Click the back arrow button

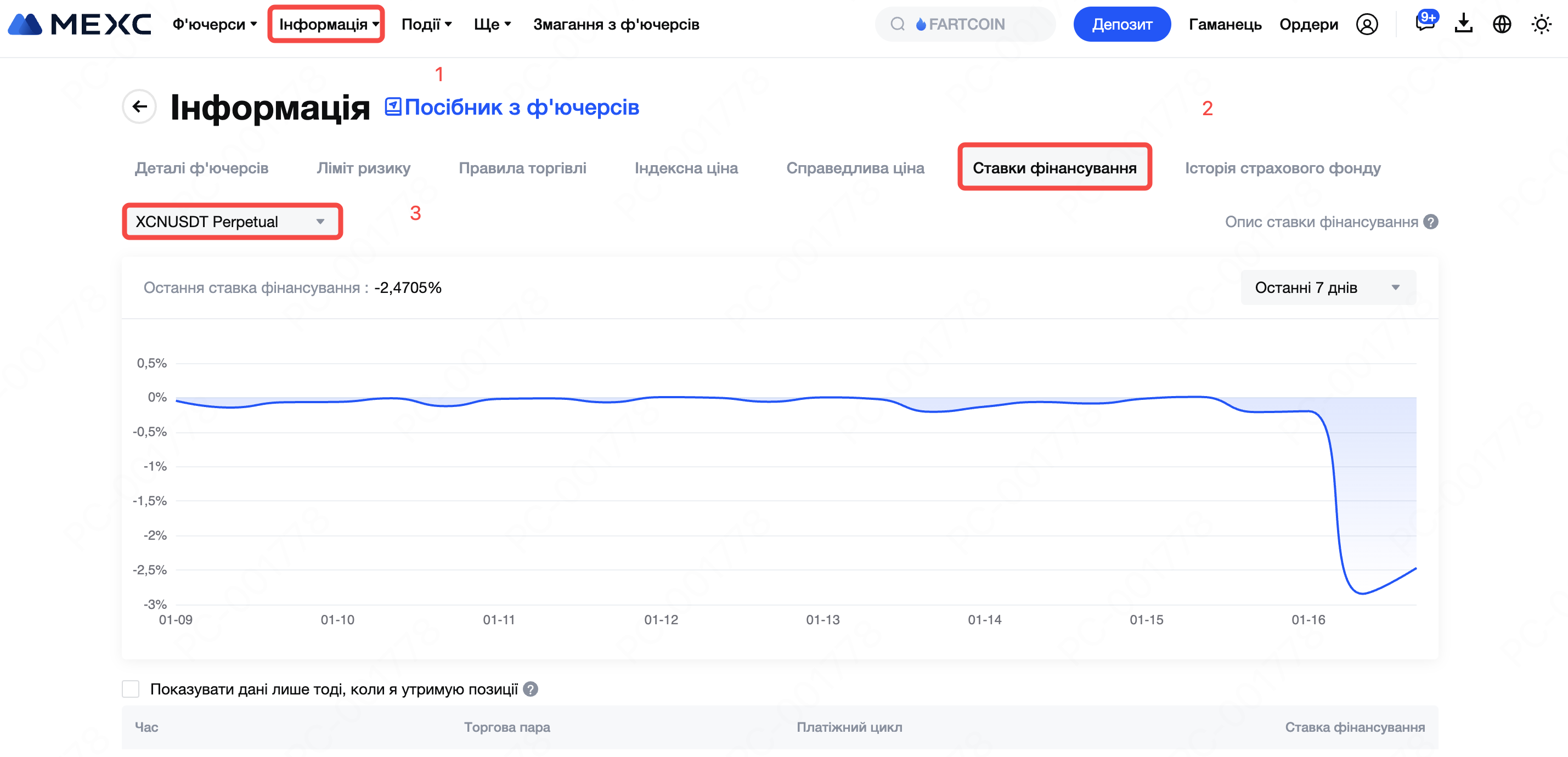139,106
